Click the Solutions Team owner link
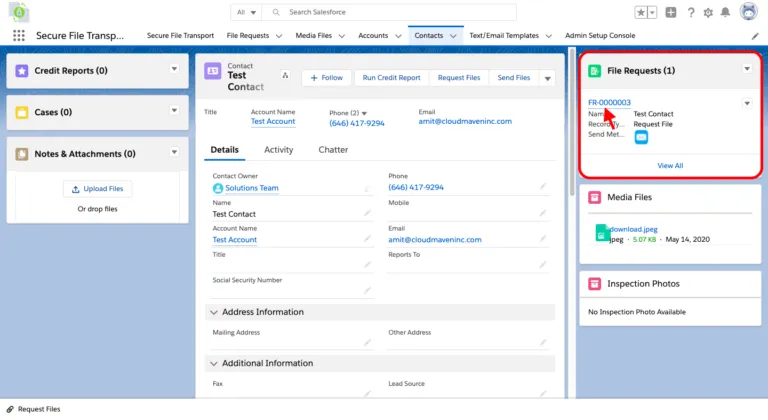Screen dimensions: 768x420 tap(252, 188)
